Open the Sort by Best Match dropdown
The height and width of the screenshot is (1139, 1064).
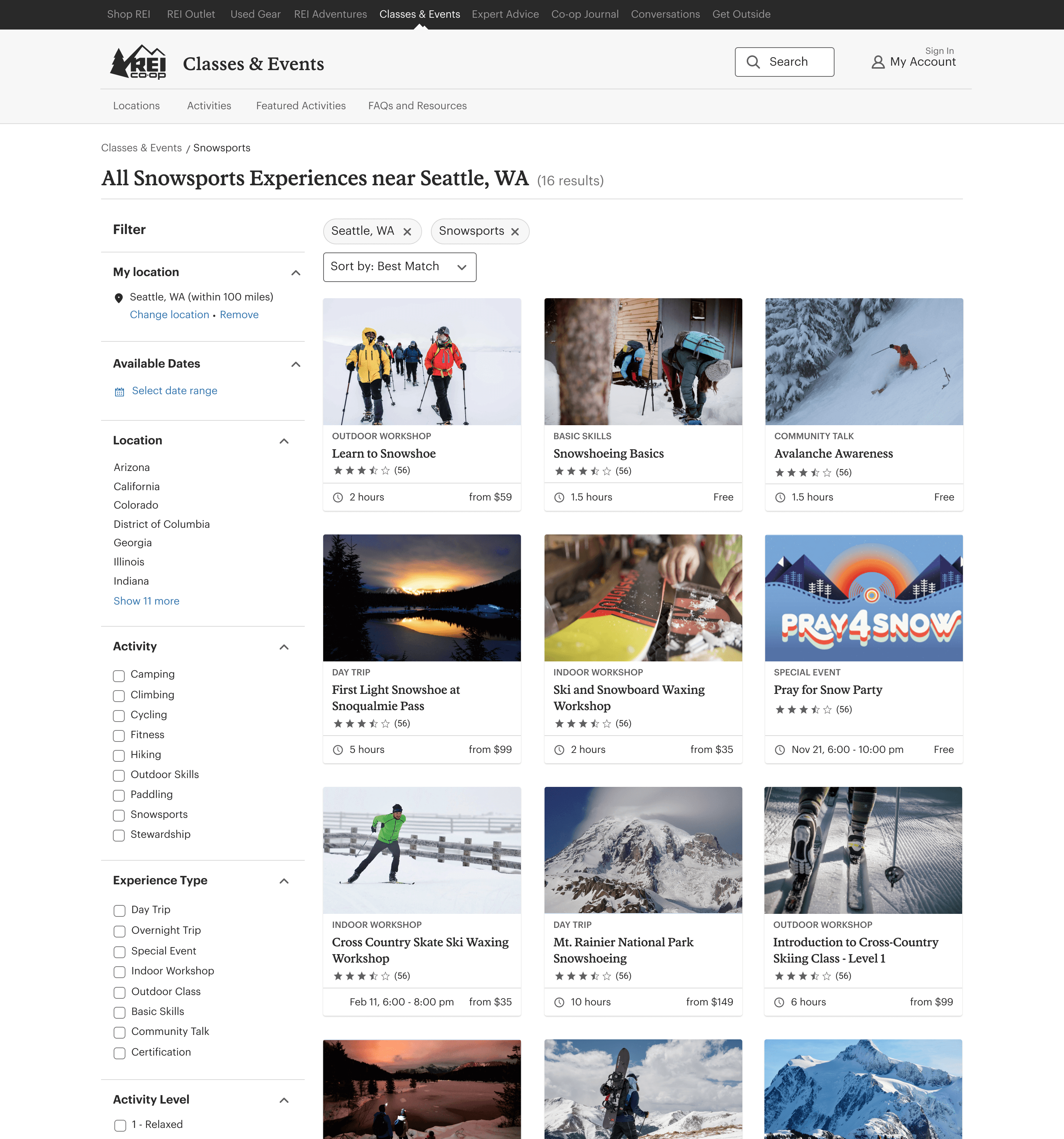pos(399,267)
